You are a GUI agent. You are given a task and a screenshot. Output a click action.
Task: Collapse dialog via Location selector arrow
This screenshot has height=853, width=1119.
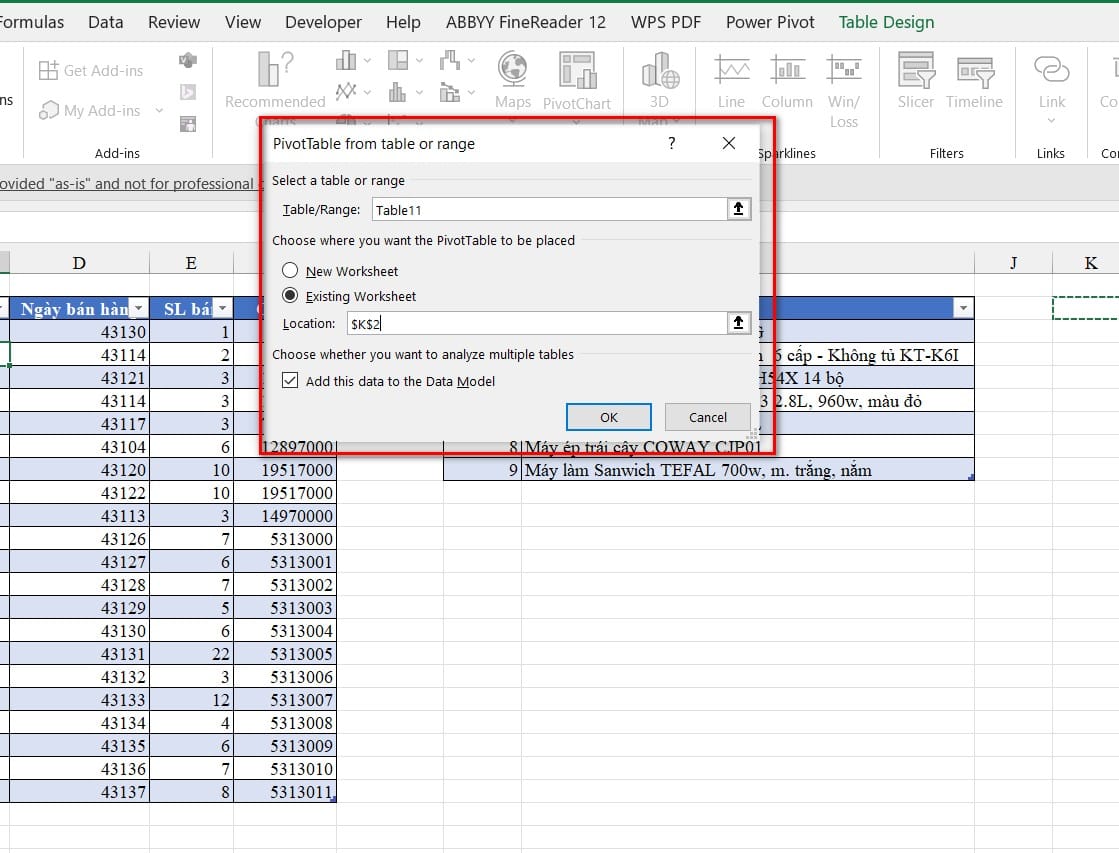(739, 323)
